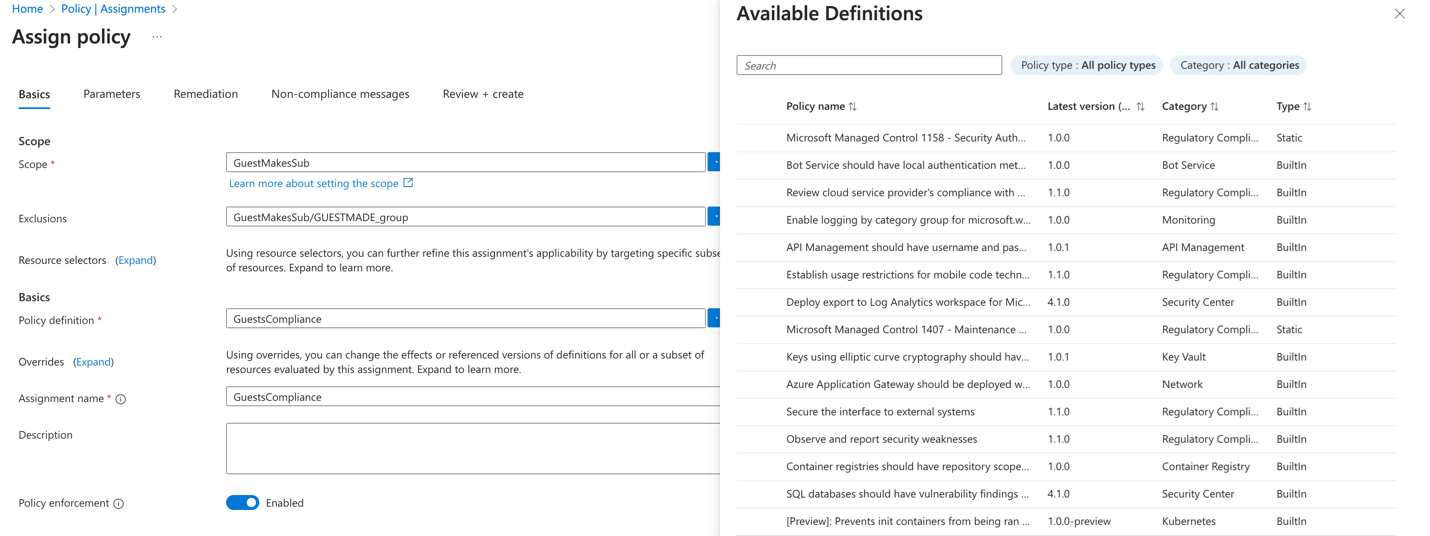Disable the Policy enforcement toggle
1430x536 pixels.
click(242, 503)
